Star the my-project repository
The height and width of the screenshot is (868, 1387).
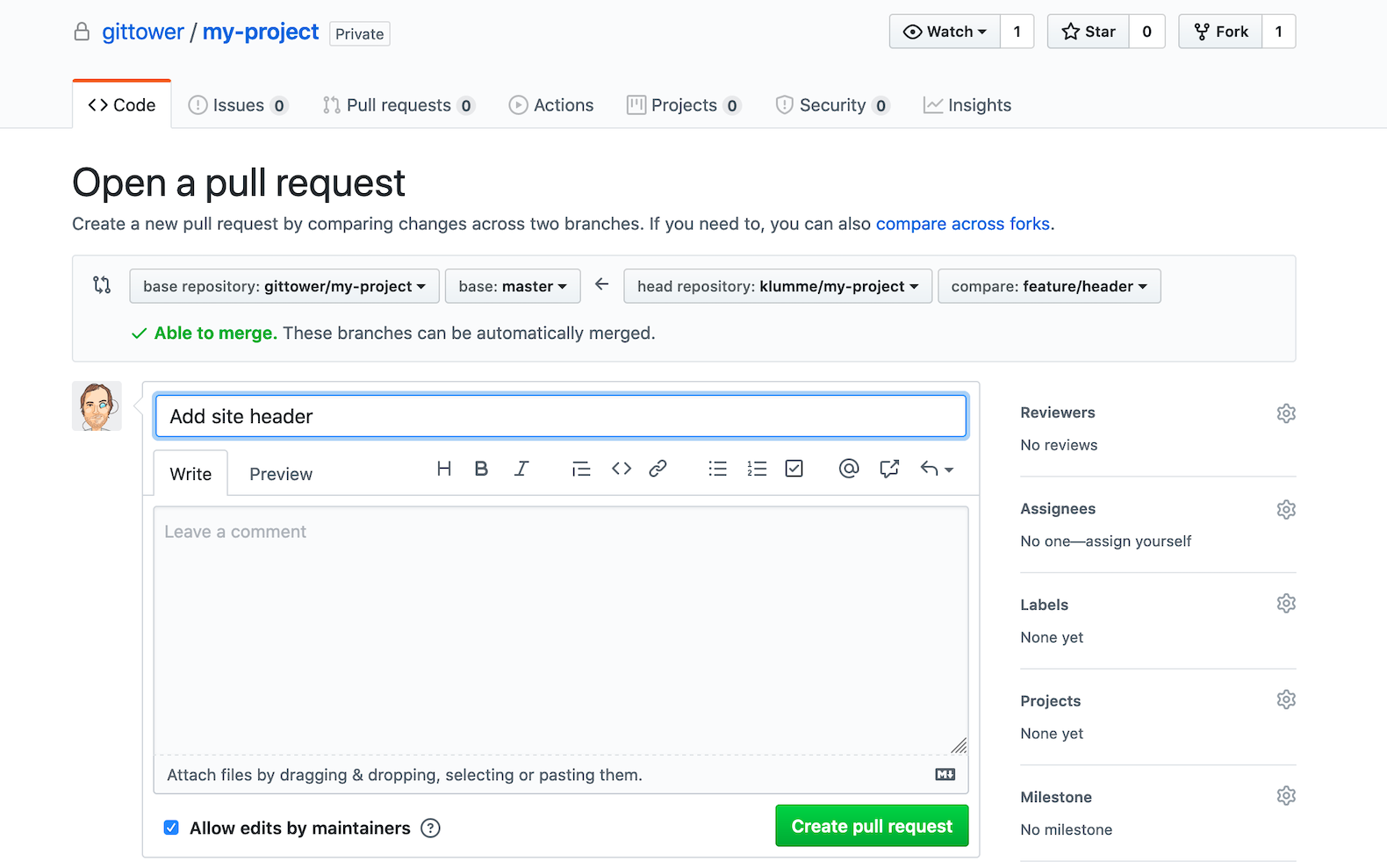pyautogui.click(x=1089, y=32)
